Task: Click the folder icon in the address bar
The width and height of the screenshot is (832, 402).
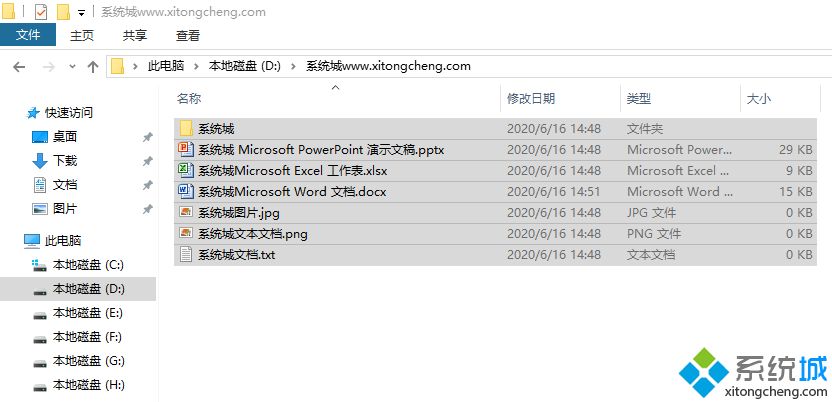Action: pos(117,66)
